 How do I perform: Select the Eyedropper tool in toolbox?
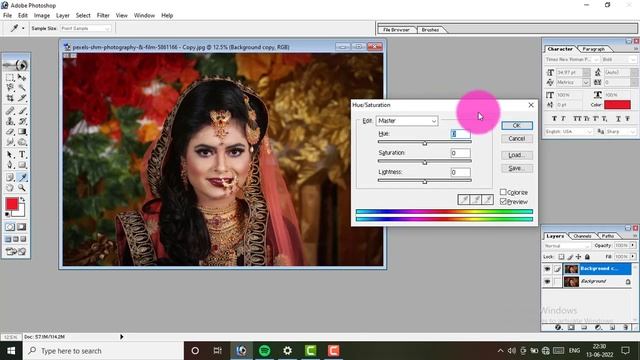click(x=22, y=177)
